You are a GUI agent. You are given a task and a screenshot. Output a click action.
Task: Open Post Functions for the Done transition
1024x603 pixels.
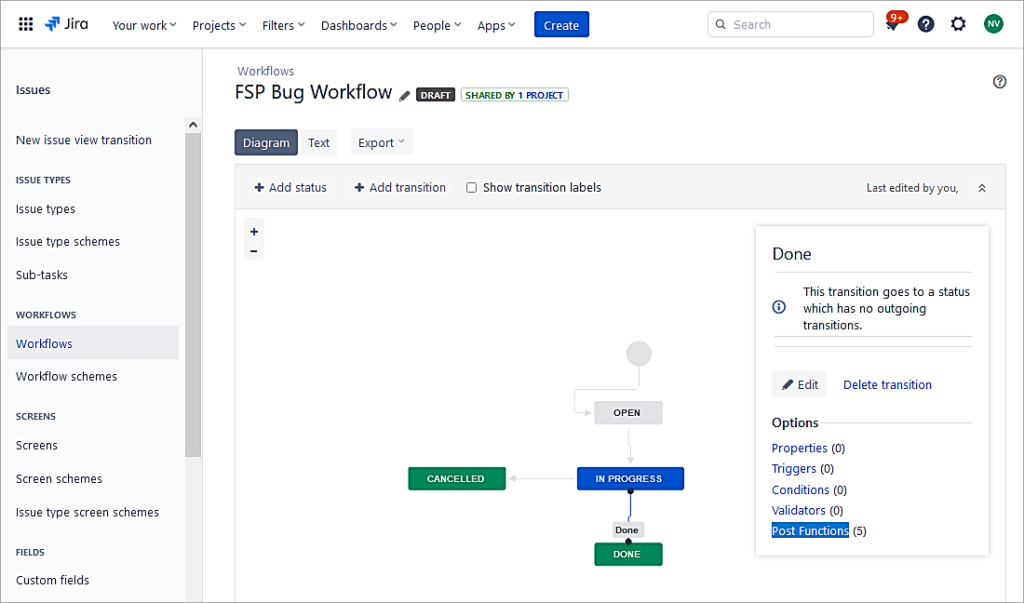tap(810, 530)
